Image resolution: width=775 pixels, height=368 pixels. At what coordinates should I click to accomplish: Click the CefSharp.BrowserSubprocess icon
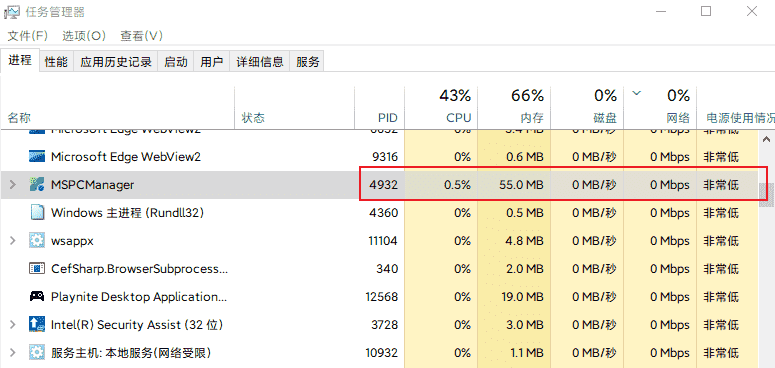point(37,269)
